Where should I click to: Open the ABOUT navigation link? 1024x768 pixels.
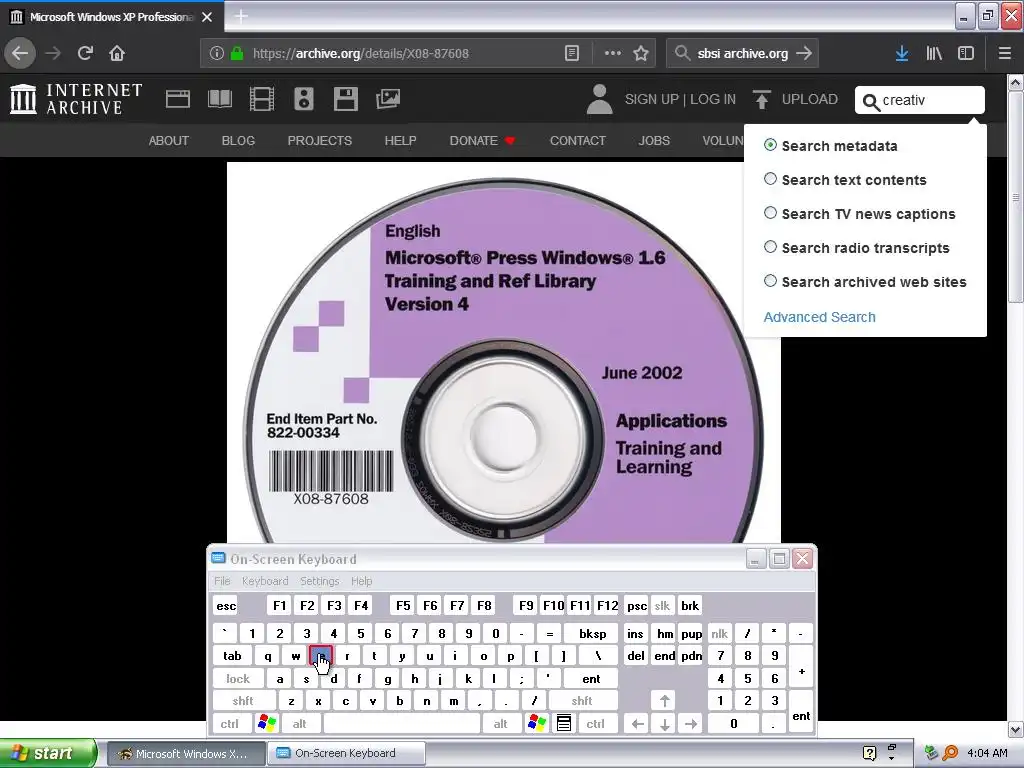[x=168, y=140]
